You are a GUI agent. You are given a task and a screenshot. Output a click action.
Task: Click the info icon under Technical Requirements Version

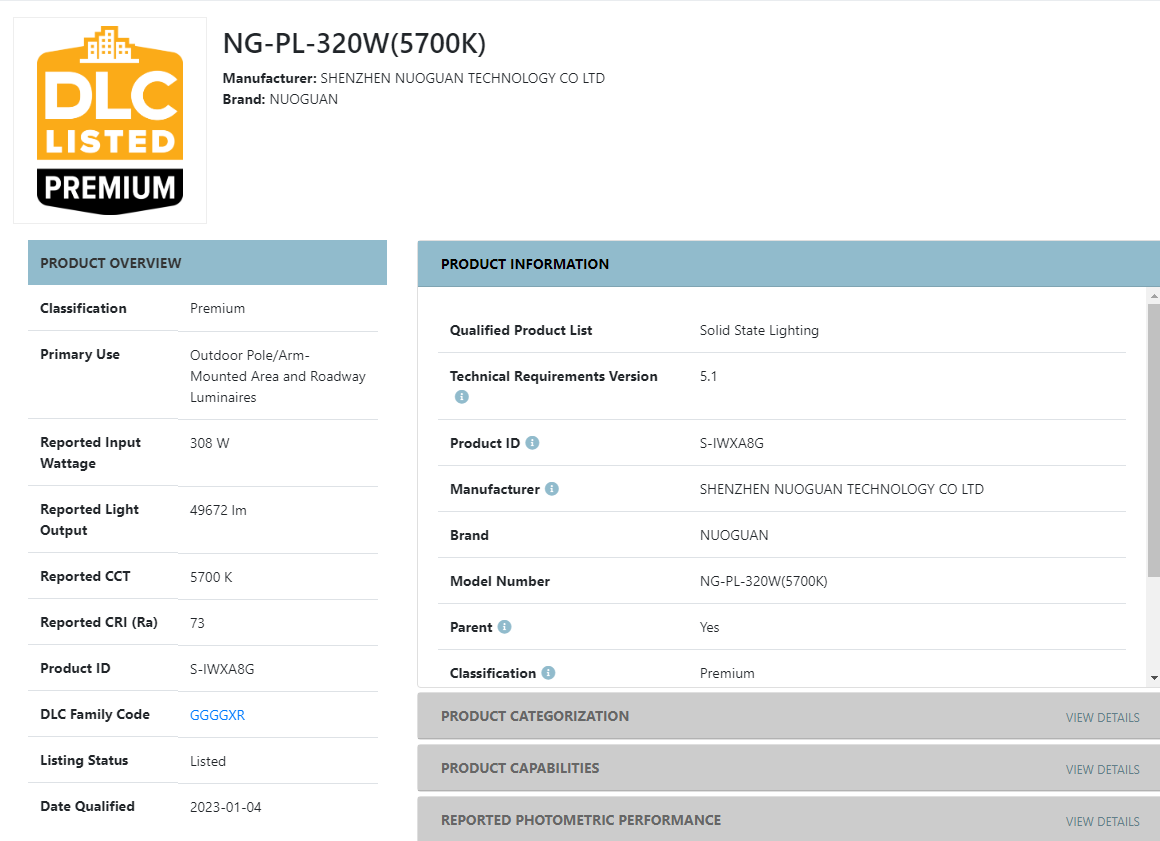(461, 397)
